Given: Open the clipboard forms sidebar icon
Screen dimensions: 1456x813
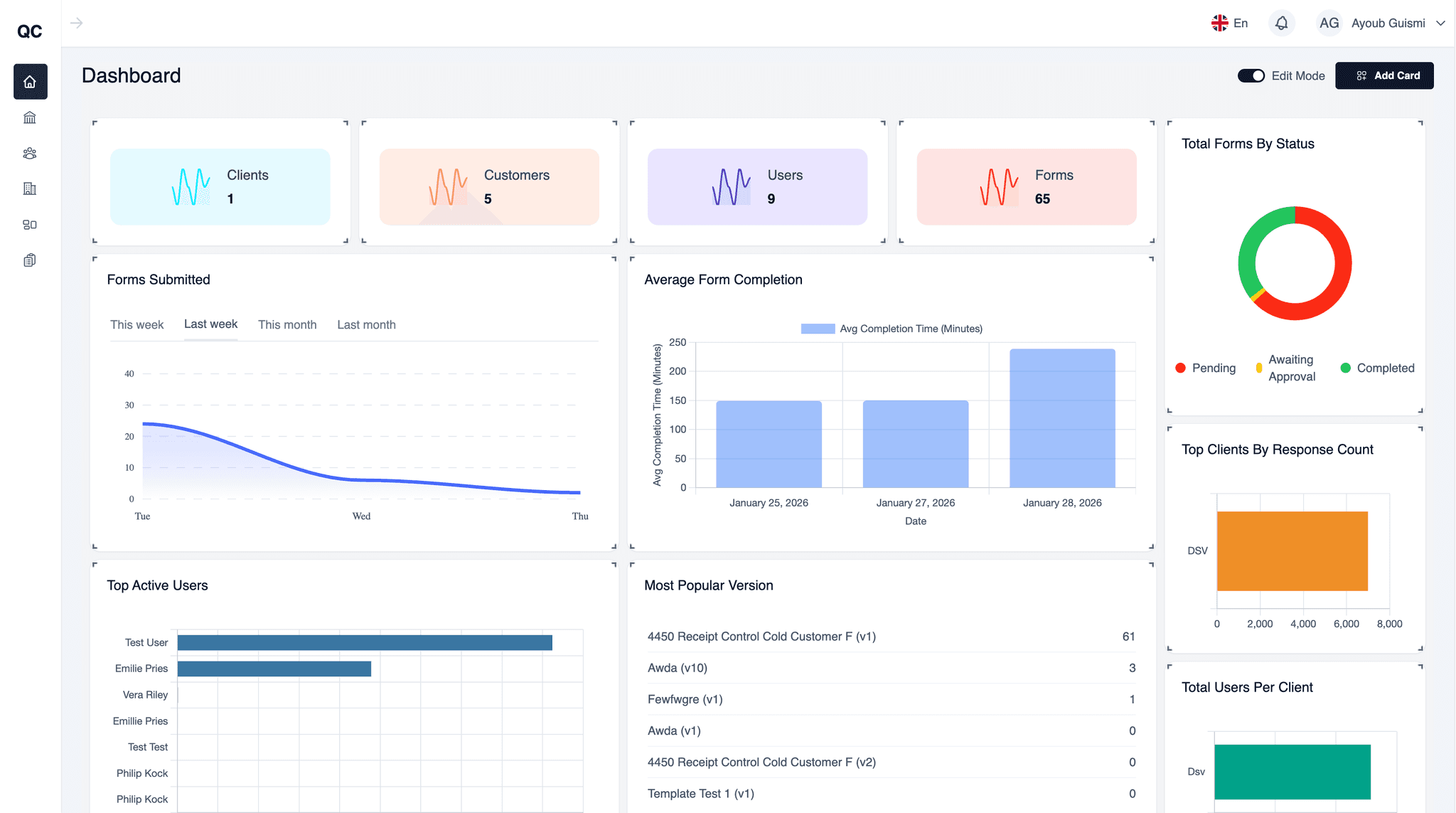Looking at the screenshot, I should 30,260.
